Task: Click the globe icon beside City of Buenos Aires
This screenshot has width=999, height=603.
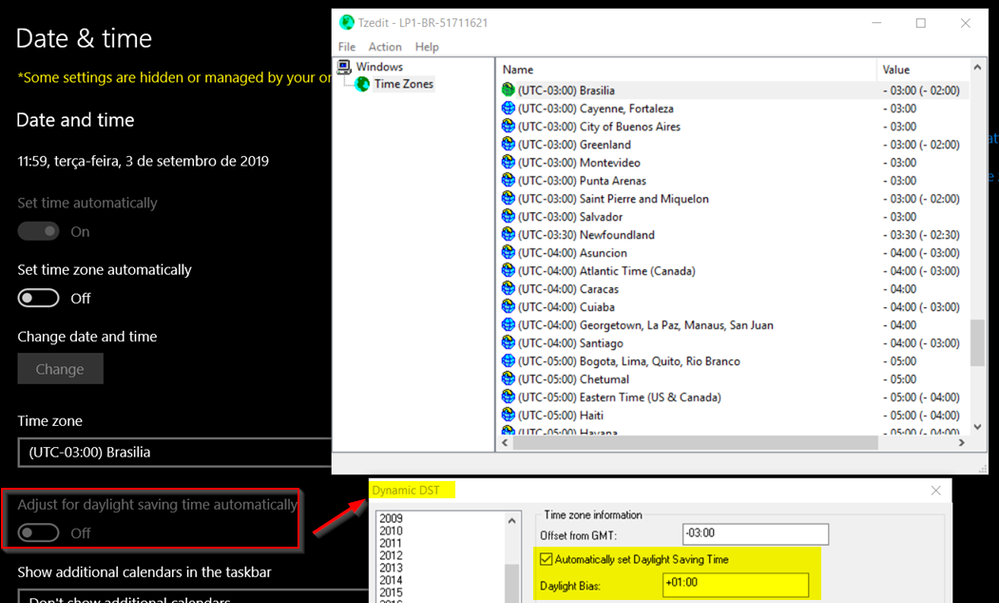Action: coord(508,126)
